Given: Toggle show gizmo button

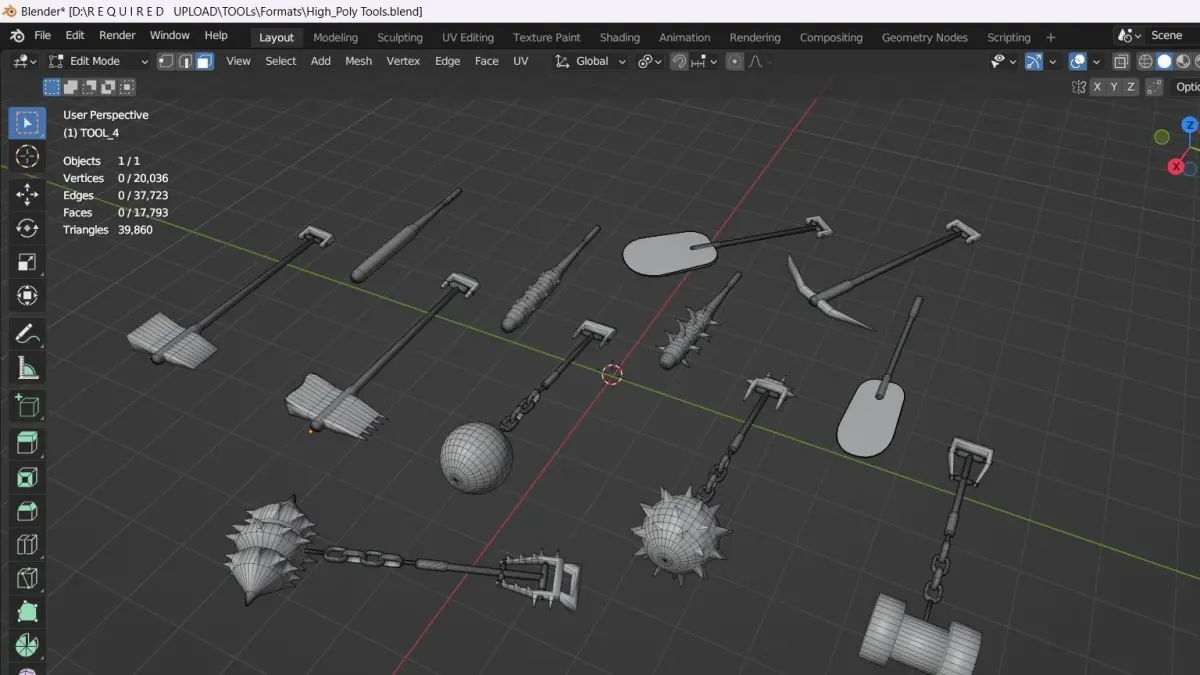Looking at the screenshot, I should (x=1034, y=61).
